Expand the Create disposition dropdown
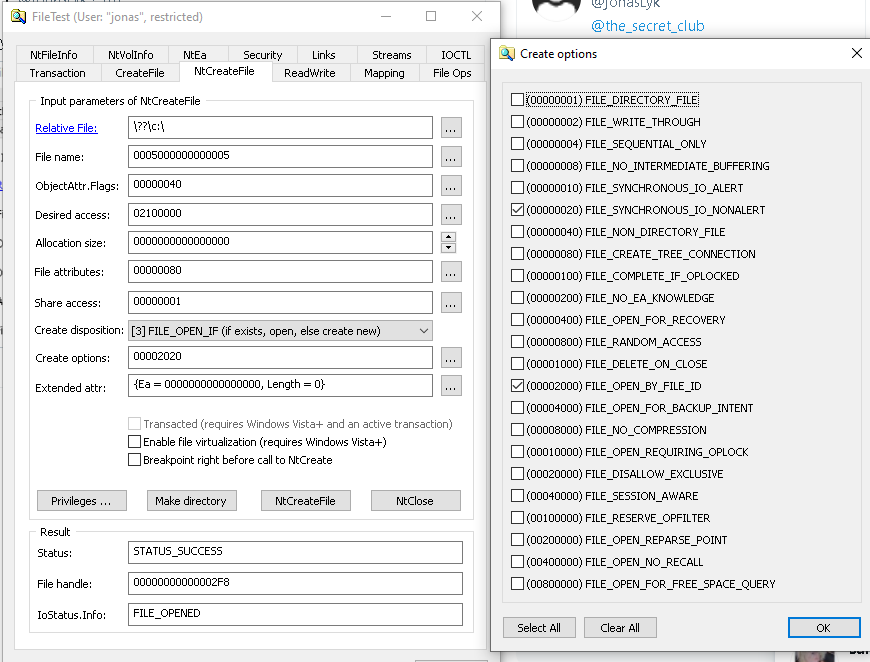The height and width of the screenshot is (662, 870). [424, 331]
